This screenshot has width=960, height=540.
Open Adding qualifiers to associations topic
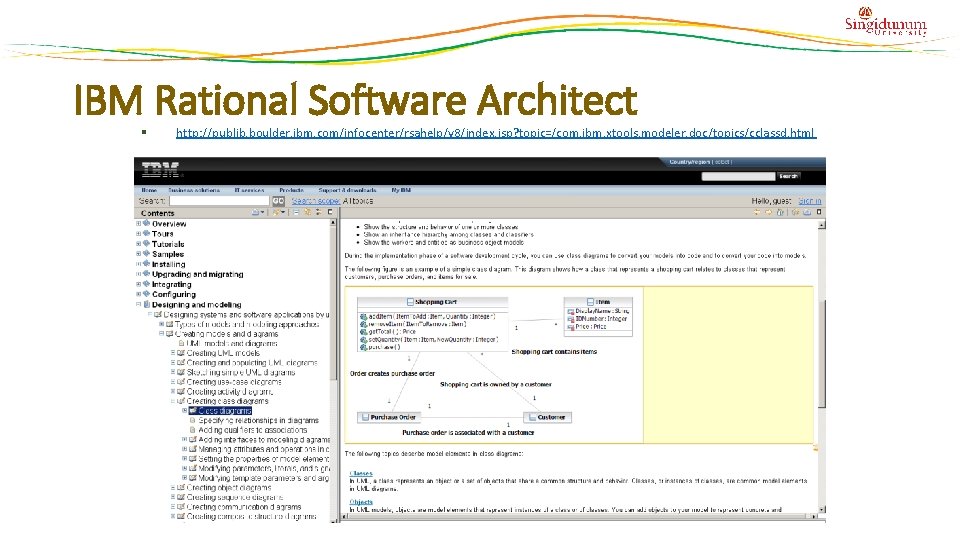pos(253,430)
